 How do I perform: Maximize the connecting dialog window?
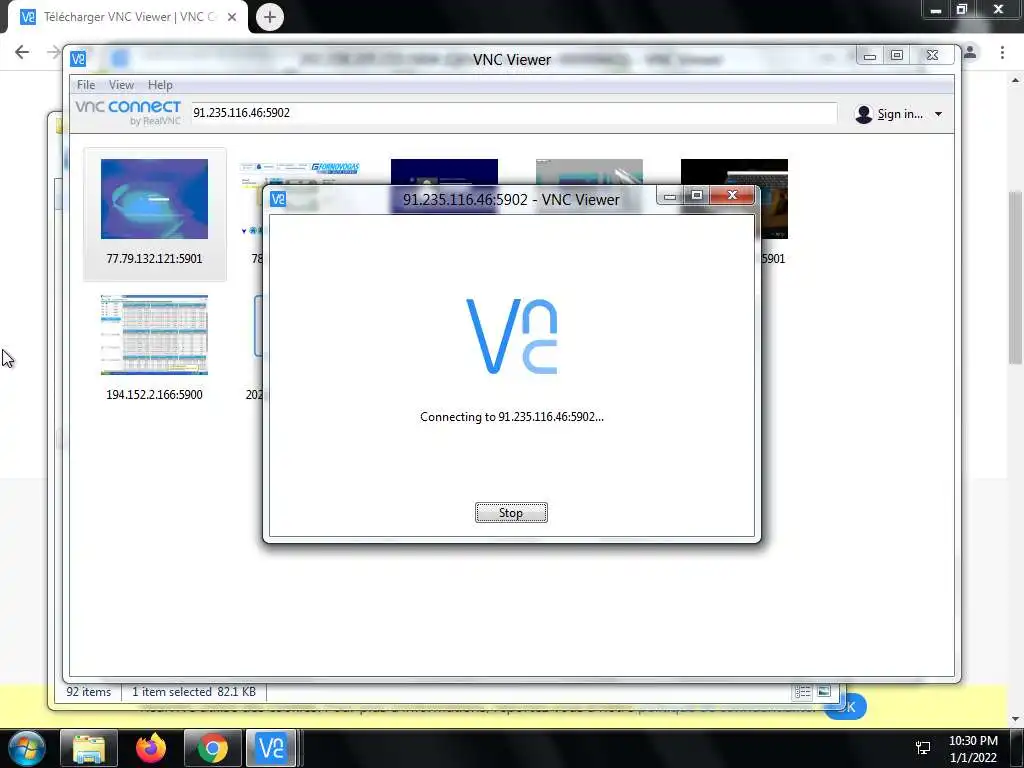tap(697, 195)
